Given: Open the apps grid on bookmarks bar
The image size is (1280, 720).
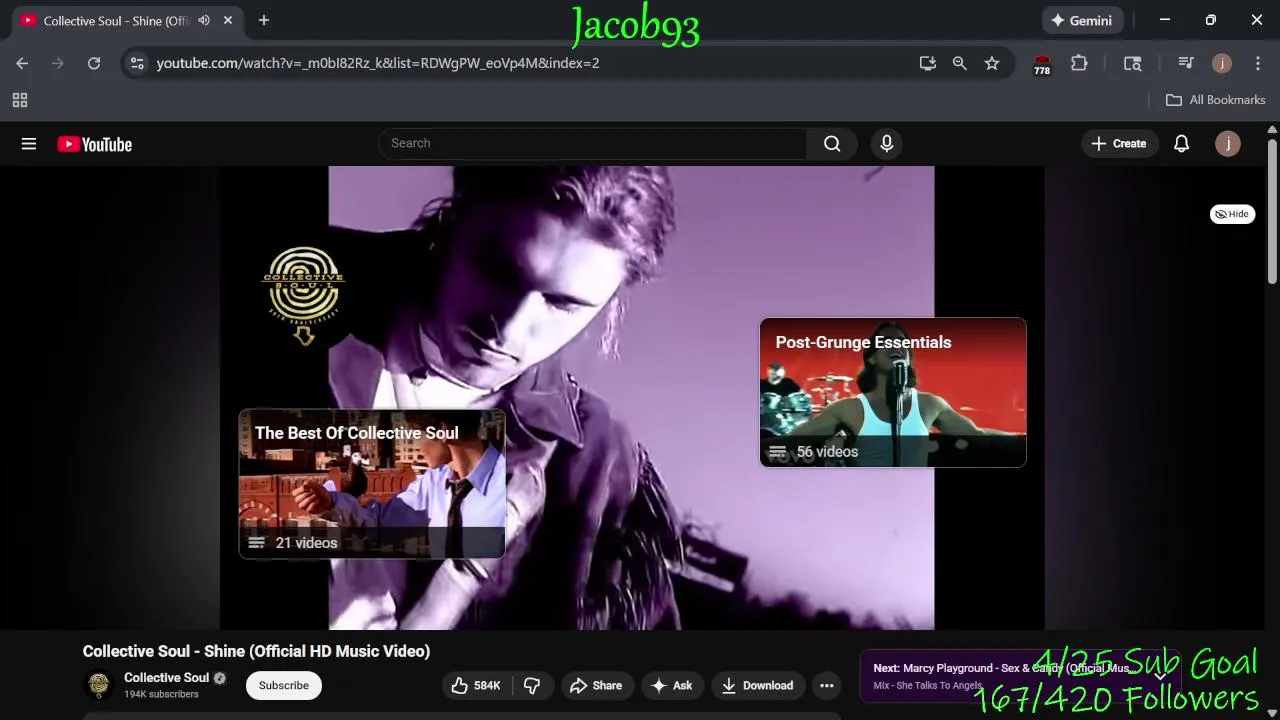Looking at the screenshot, I should click(20, 100).
